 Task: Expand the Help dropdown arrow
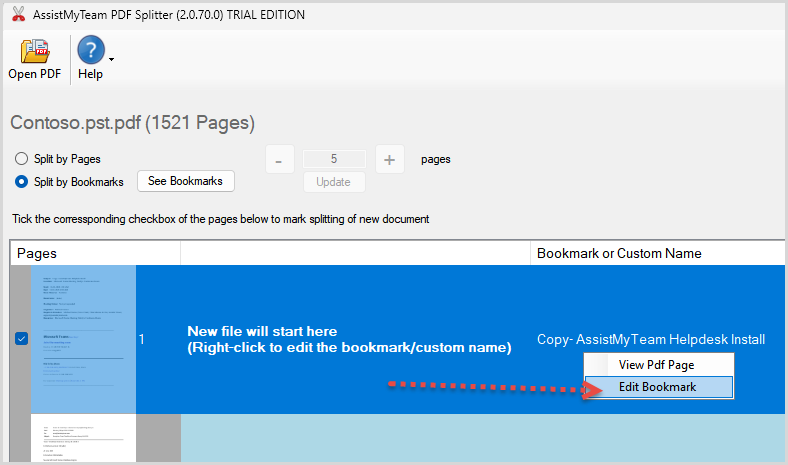click(x=111, y=59)
